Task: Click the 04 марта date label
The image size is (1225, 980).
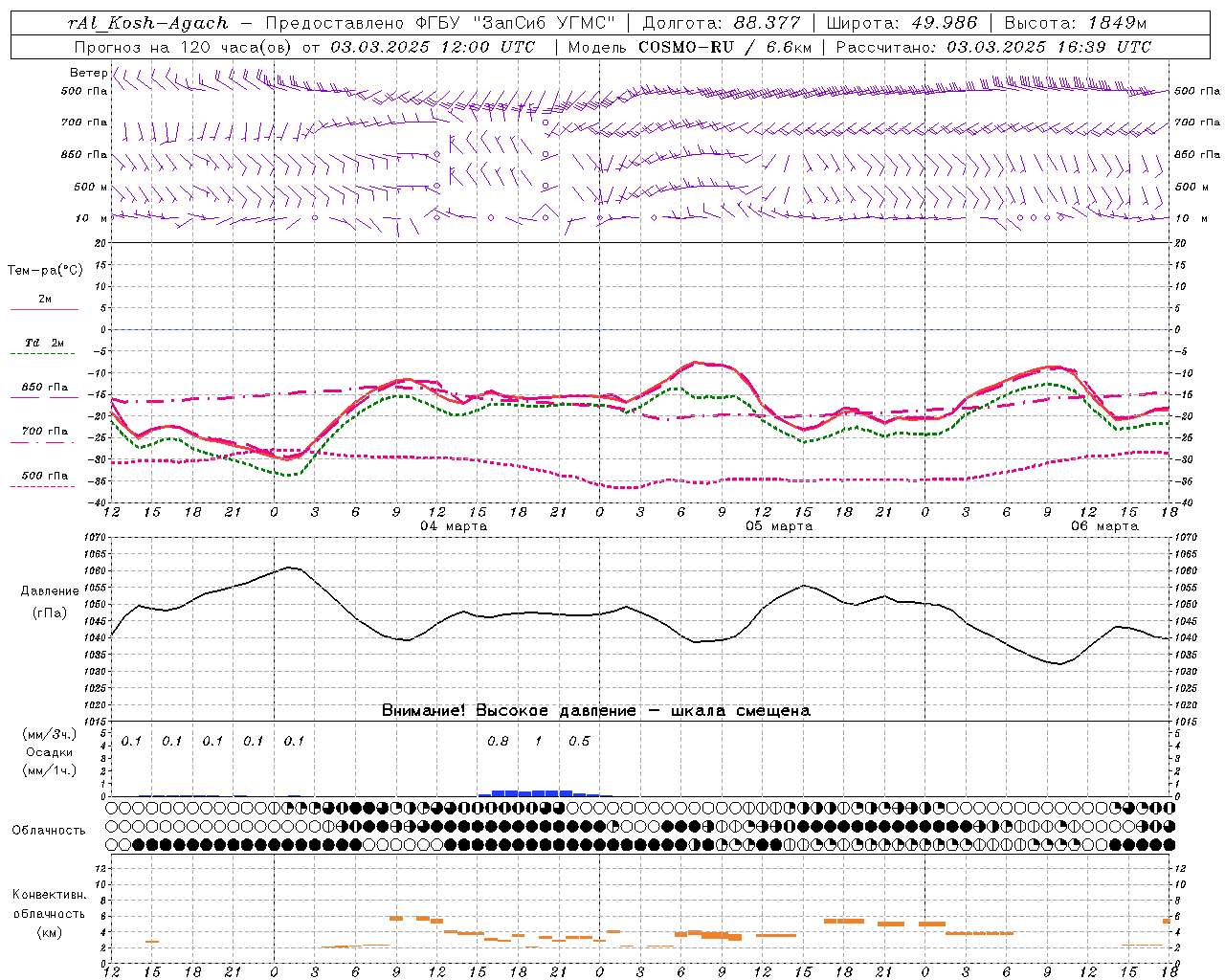Action: (454, 526)
